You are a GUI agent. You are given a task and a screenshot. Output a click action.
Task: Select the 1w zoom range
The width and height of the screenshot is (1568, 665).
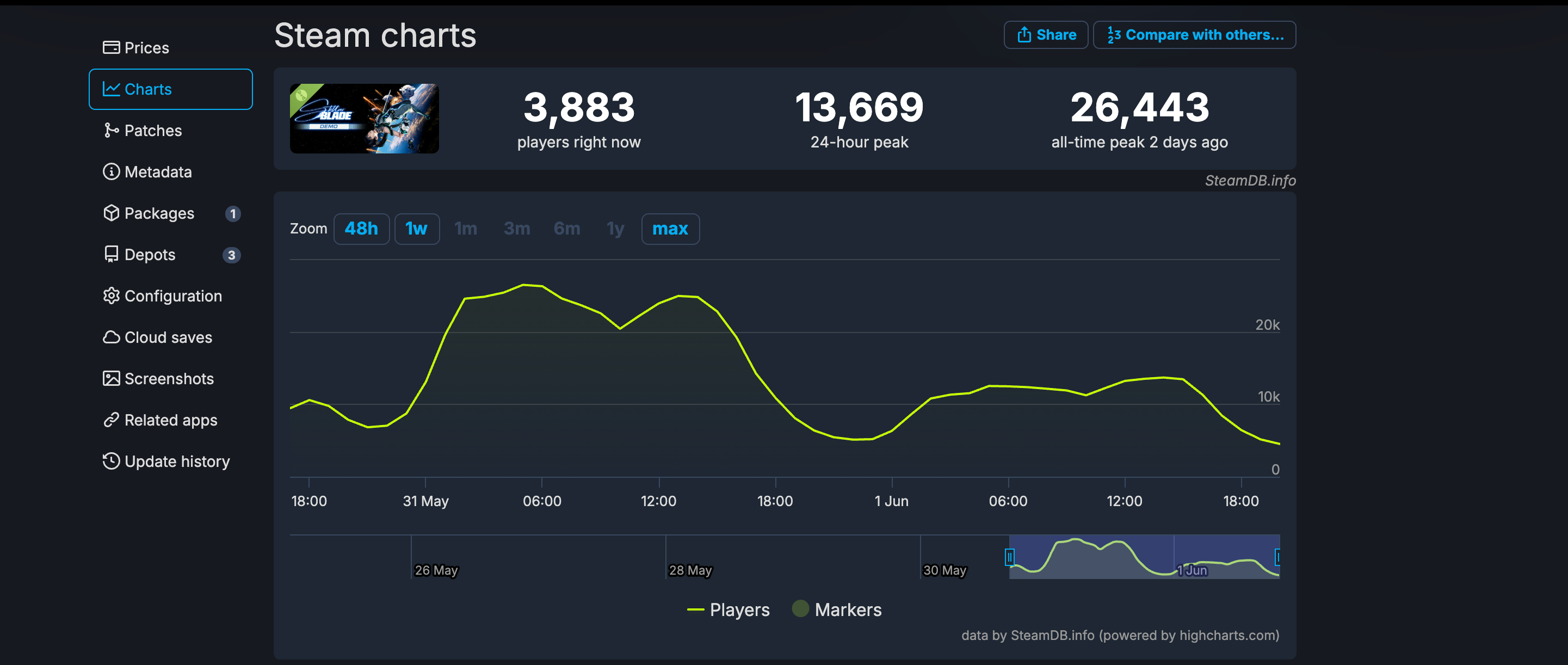point(417,229)
